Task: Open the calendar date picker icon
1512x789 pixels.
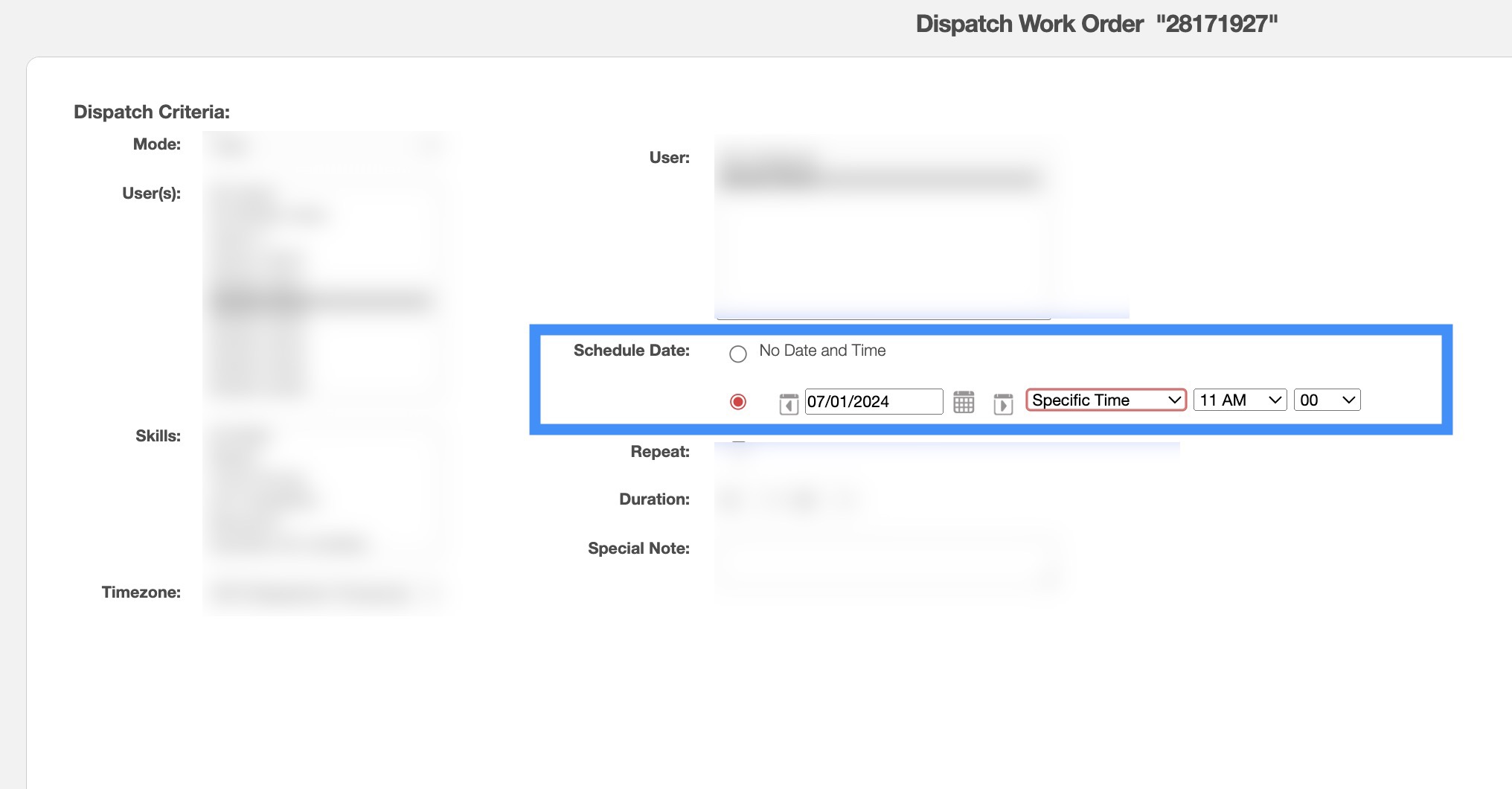Action: tap(964, 402)
